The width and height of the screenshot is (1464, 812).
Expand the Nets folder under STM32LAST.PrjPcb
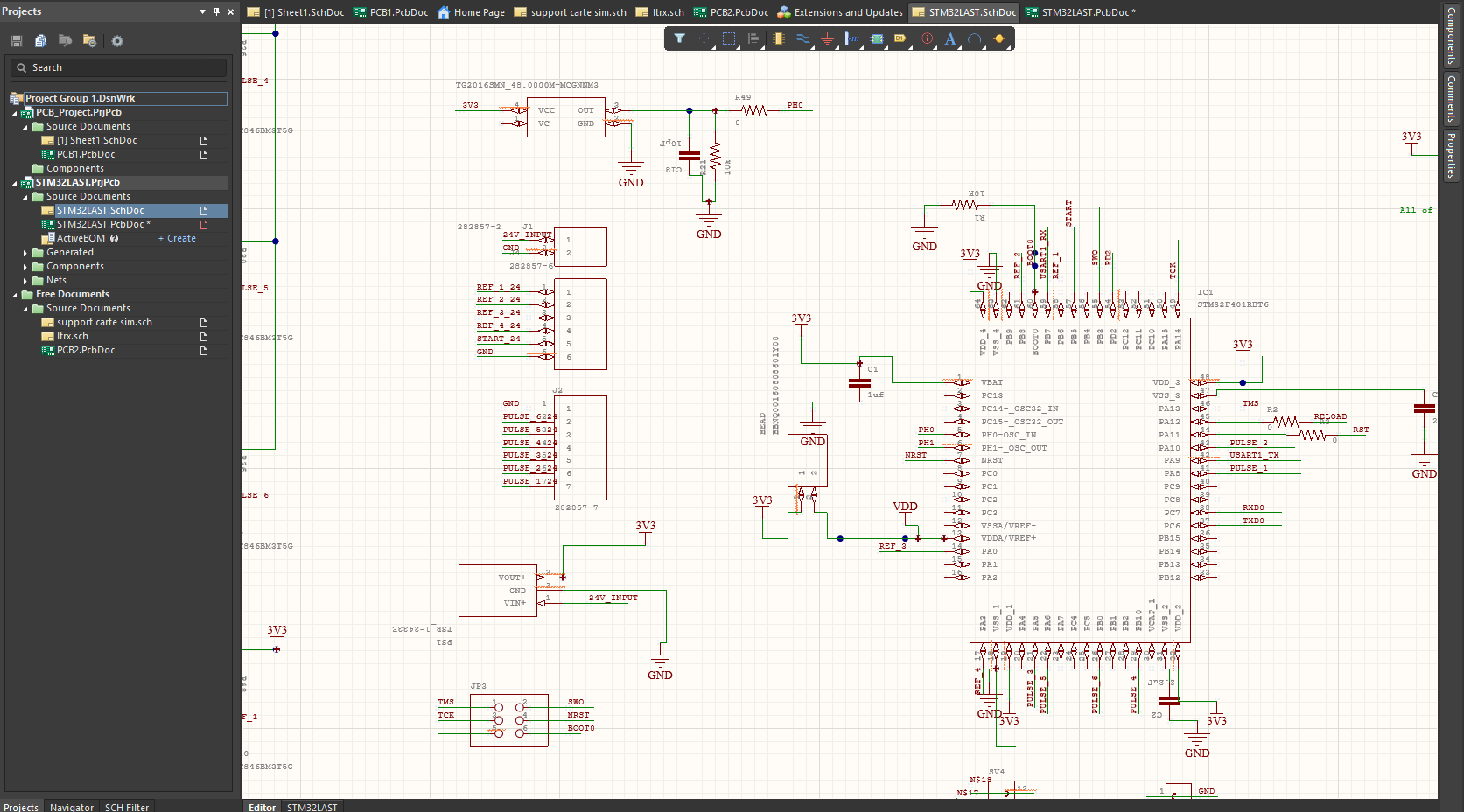25,280
